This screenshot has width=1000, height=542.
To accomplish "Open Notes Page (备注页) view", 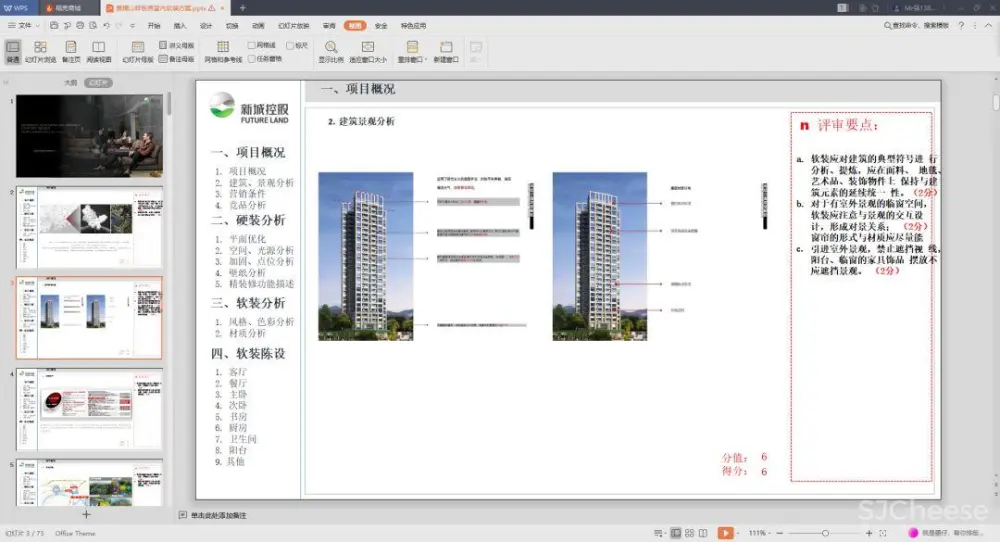I will tap(71, 51).
